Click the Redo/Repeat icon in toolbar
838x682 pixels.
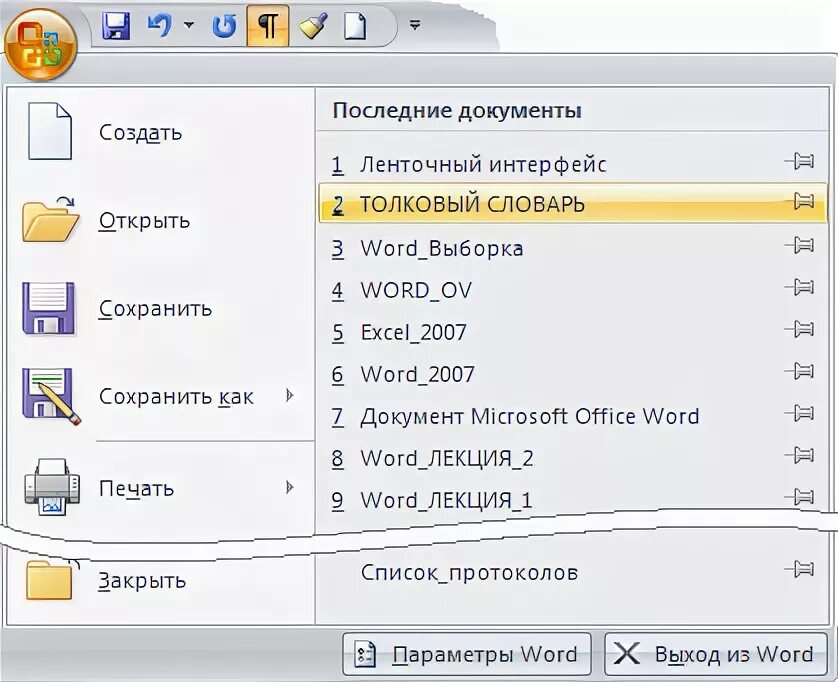point(224,26)
